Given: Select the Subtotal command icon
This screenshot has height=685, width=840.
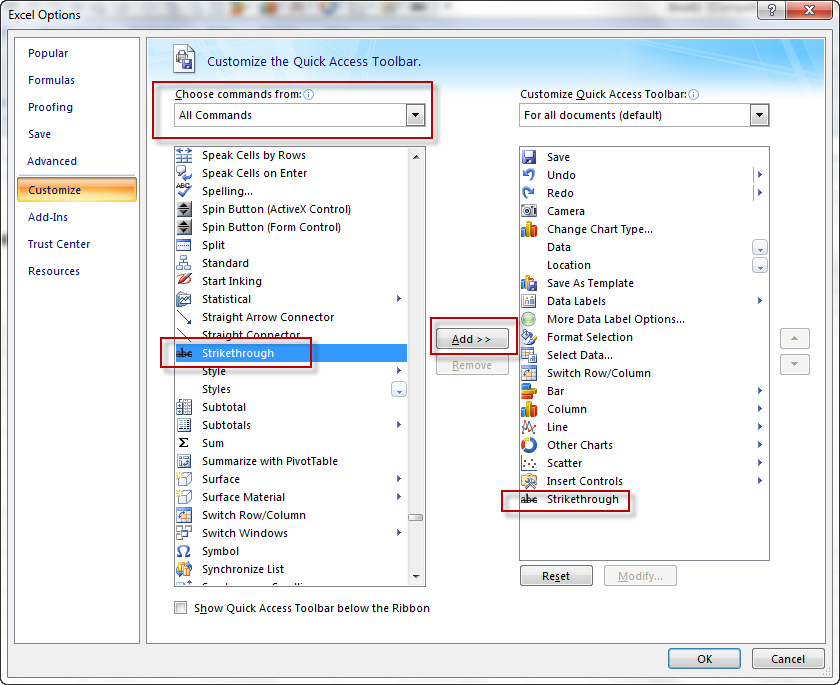Looking at the screenshot, I should [184, 407].
